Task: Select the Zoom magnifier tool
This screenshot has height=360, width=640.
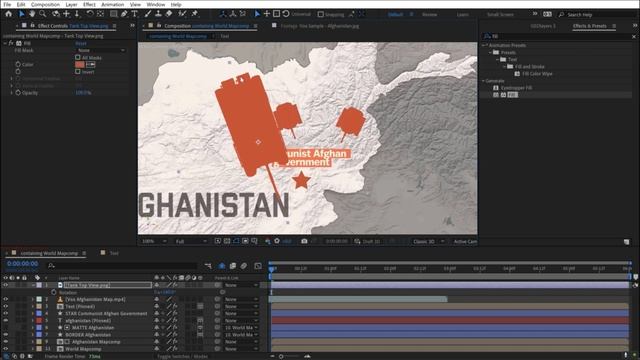Action: [42, 14]
